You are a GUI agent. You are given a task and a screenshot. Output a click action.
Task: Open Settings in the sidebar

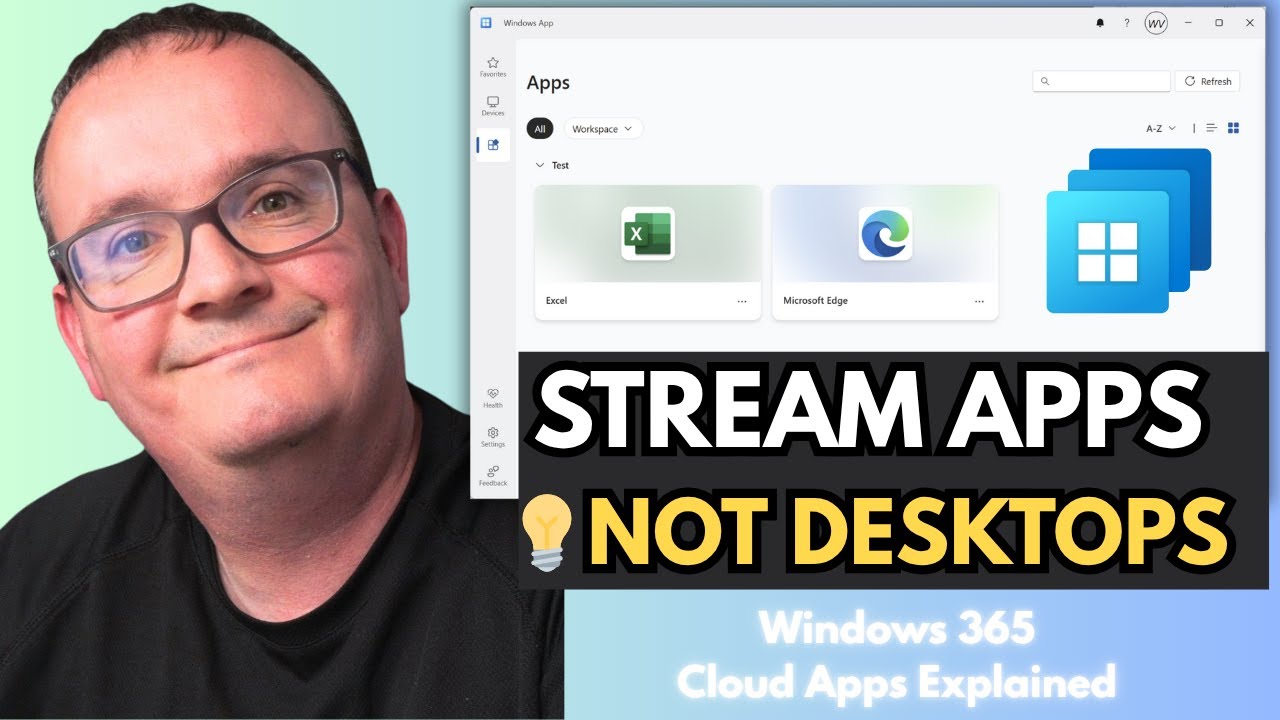coord(493,437)
